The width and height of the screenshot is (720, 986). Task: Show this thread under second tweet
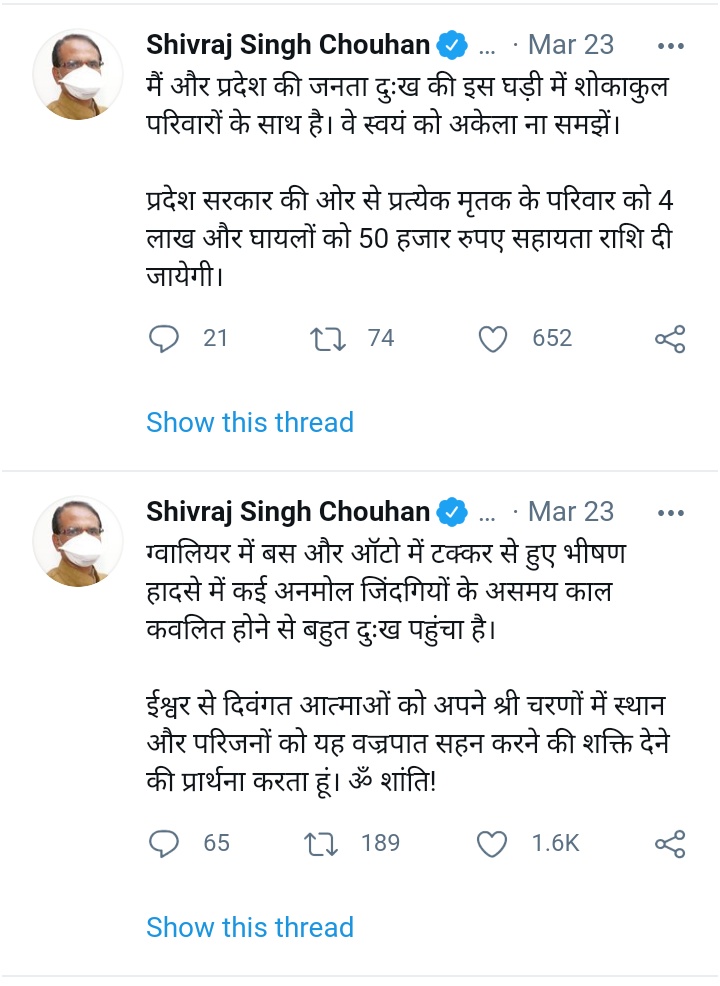coord(250,927)
